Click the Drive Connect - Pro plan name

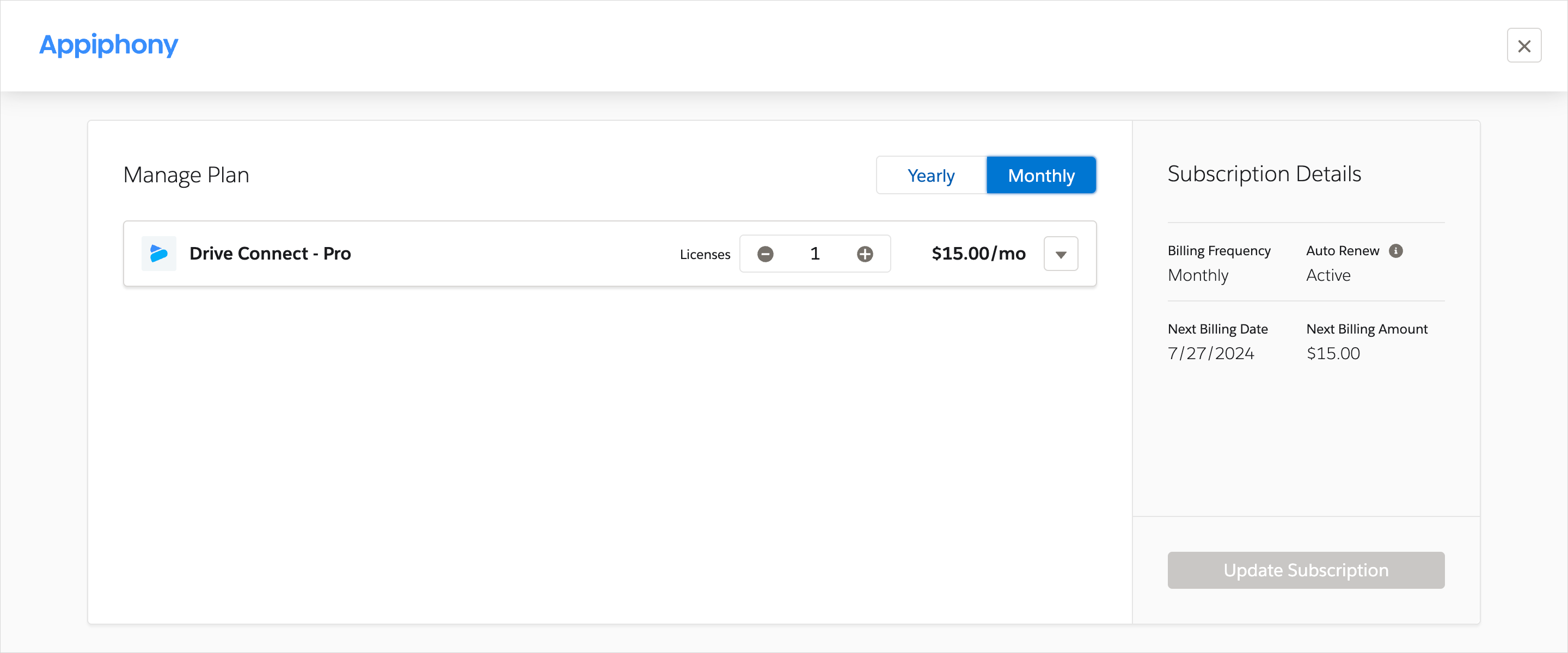(x=269, y=253)
